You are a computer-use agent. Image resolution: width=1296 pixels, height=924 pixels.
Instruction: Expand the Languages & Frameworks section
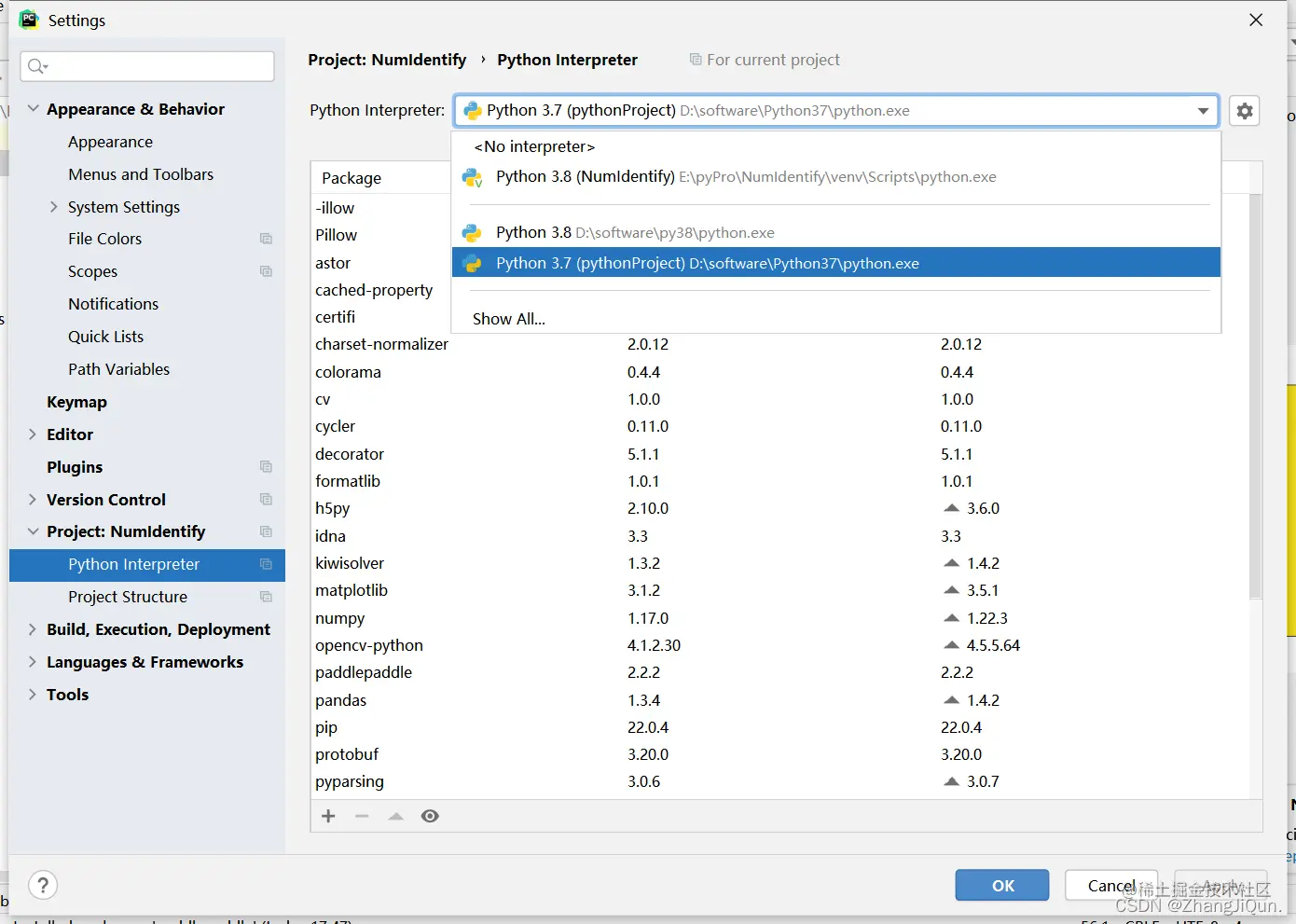(33, 662)
